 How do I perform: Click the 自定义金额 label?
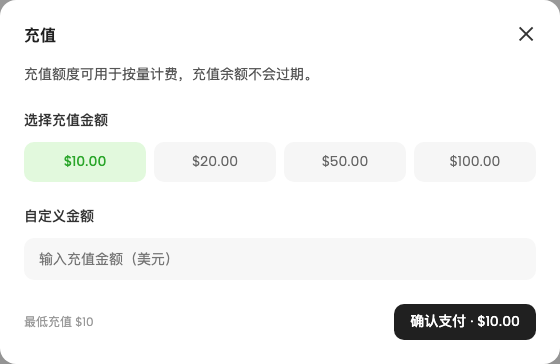[x=59, y=216]
